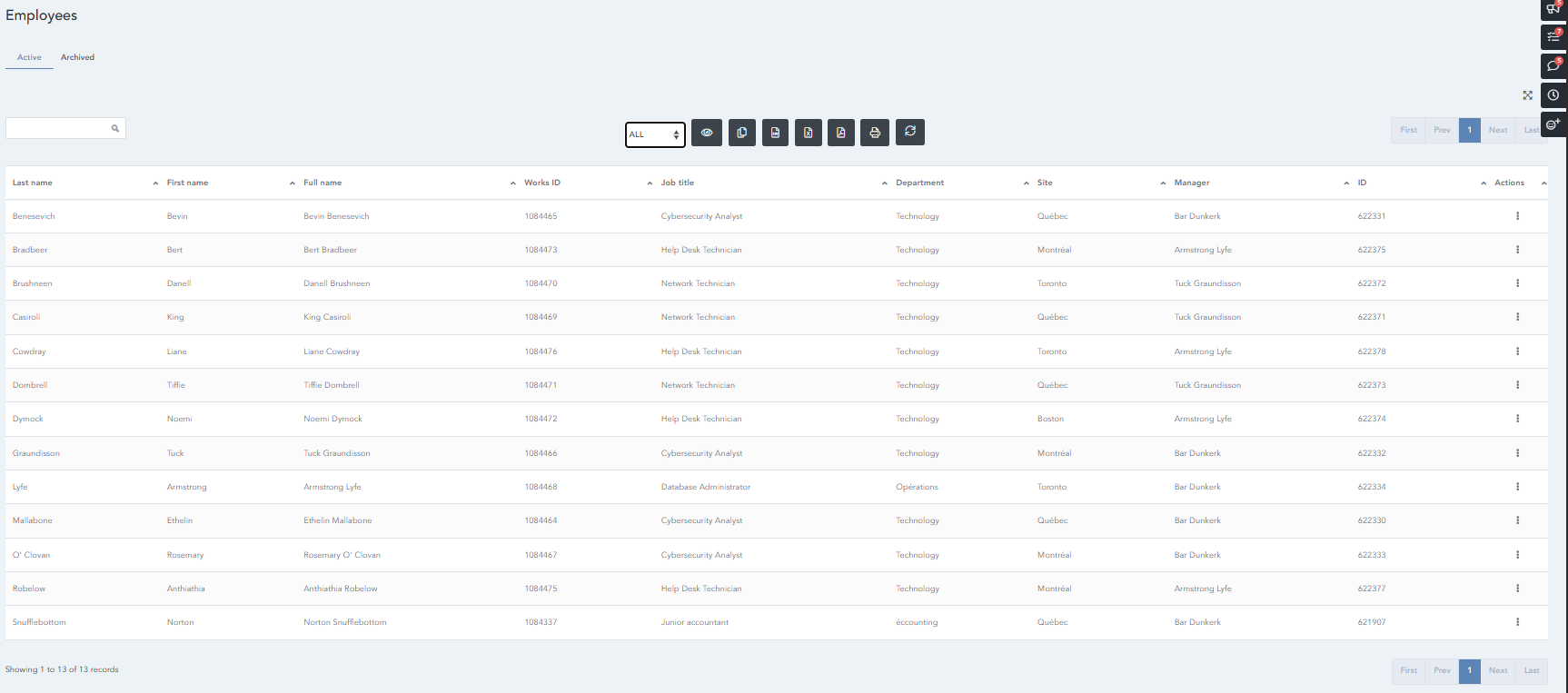This screenshot has height=693, width=1568.
Task: Toggle fullscreen with the expand arrows icon
Action: [x=1527, y=95]
